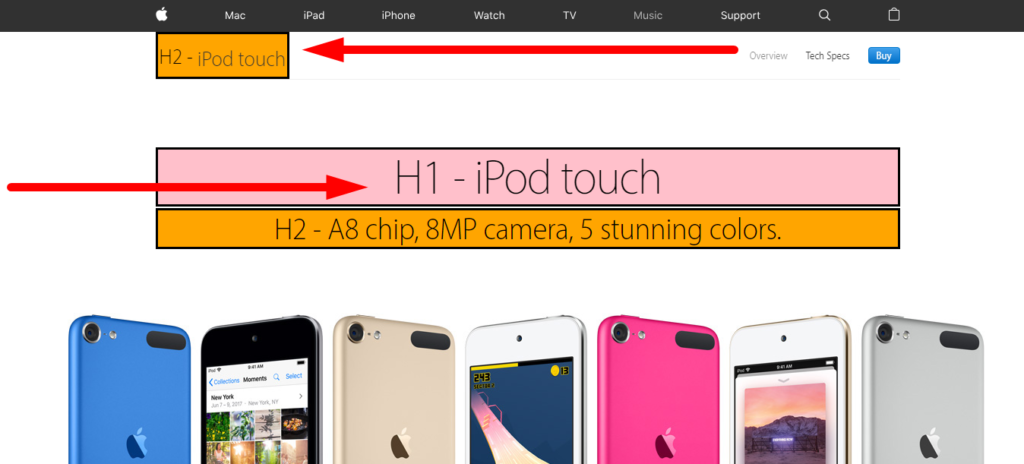The image size is (1024, 464).
Task: Go to Support in the navigation
Action: [x=741, y=16]
